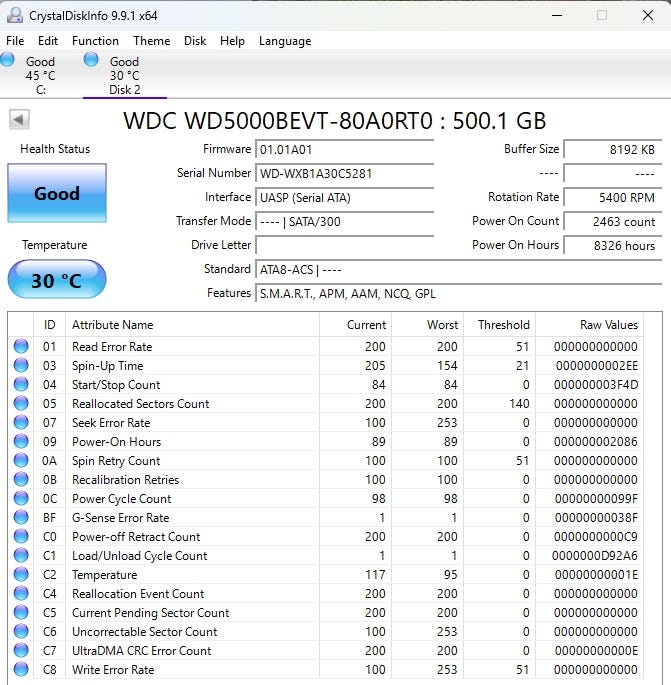671x685 pixels.
Task: Click status orb for Reallocated Sectors Count
Action: [21, 403]
